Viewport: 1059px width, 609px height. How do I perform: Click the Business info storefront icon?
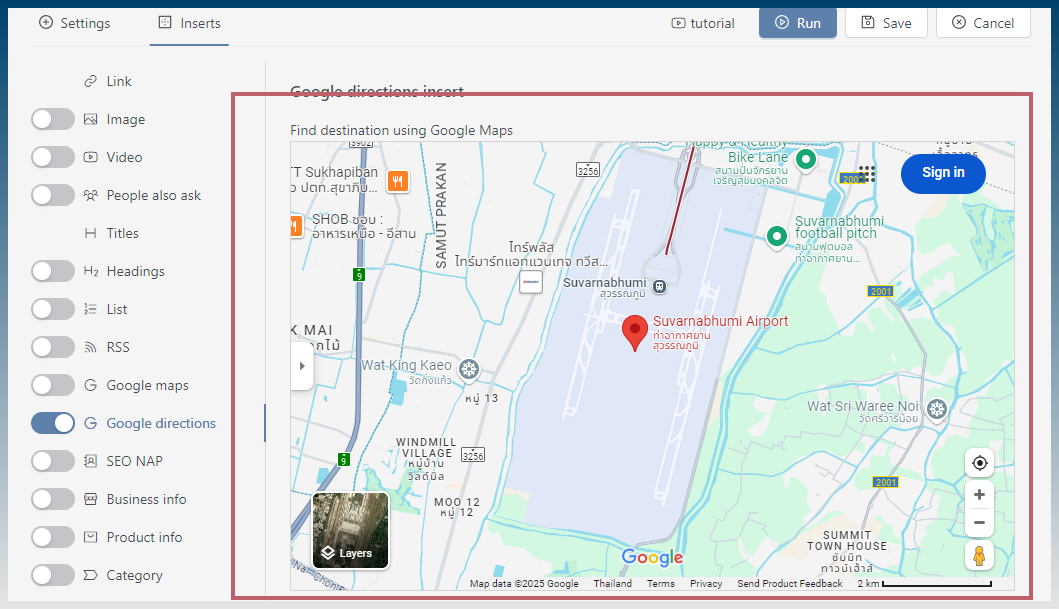(91, 500)
